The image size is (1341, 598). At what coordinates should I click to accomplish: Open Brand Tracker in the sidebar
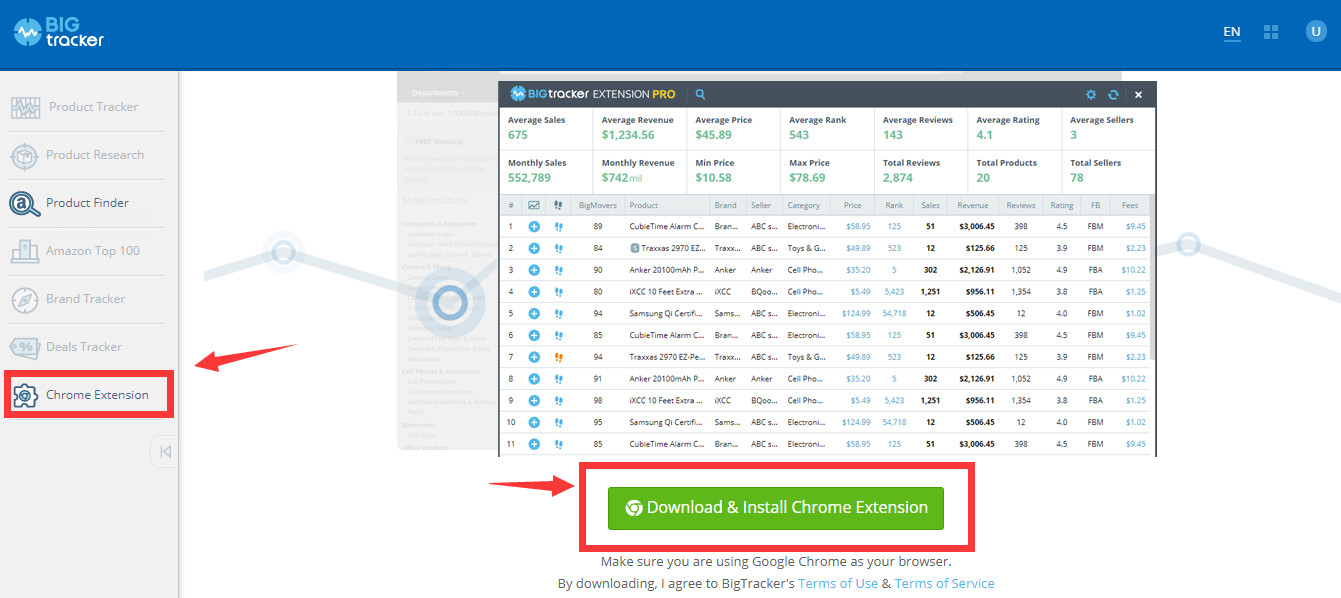point(86,299)
